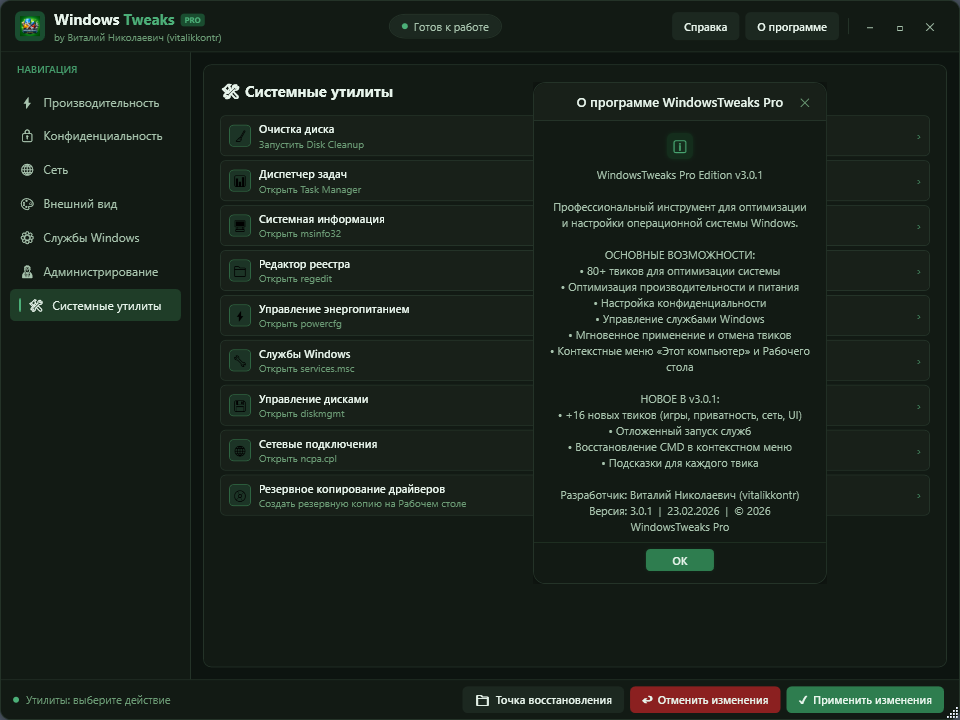
Task: Click the floppy icon for Управление дисками
Action: [x=240, y=406]
